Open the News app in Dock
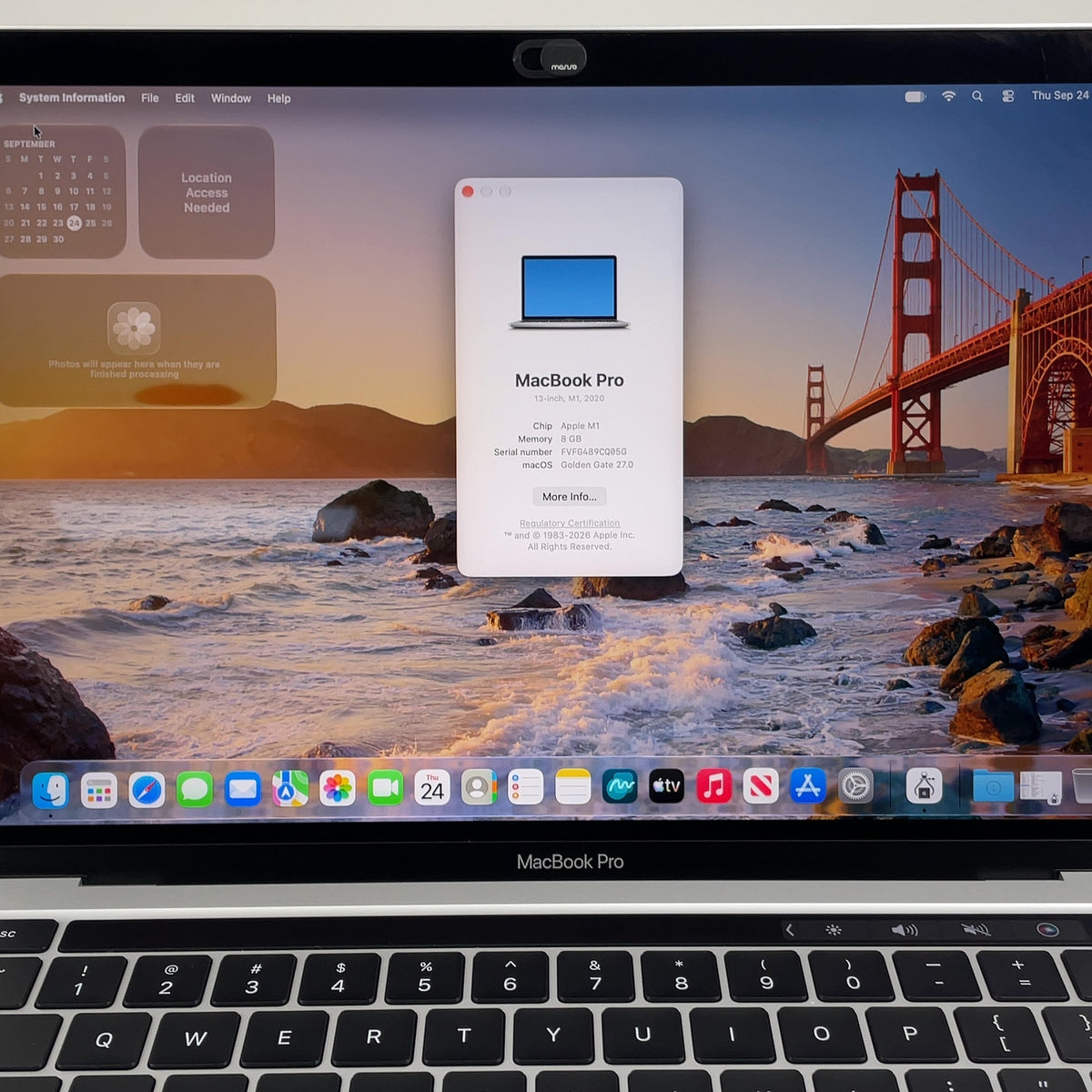Image resolution: width=1092 pixels, height=1092 pixels. click(x=761, y=785)
